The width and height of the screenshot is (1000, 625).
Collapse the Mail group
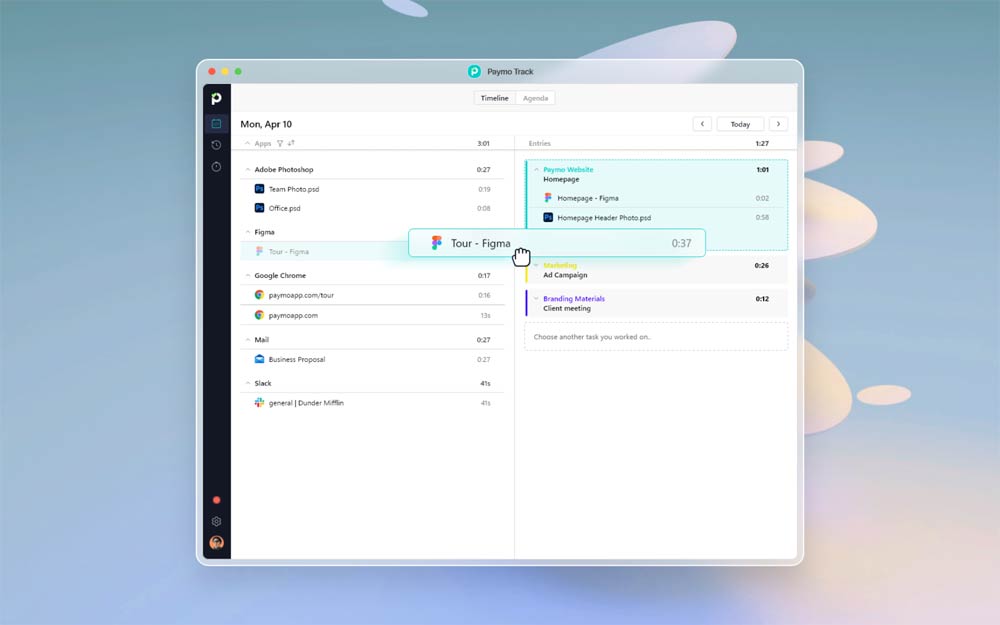[247, 340]
